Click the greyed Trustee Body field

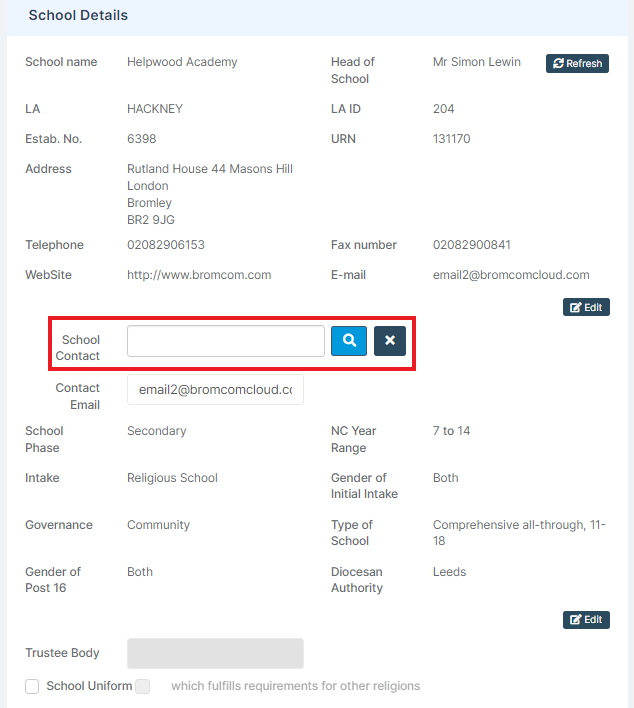(x=215, y=653)
